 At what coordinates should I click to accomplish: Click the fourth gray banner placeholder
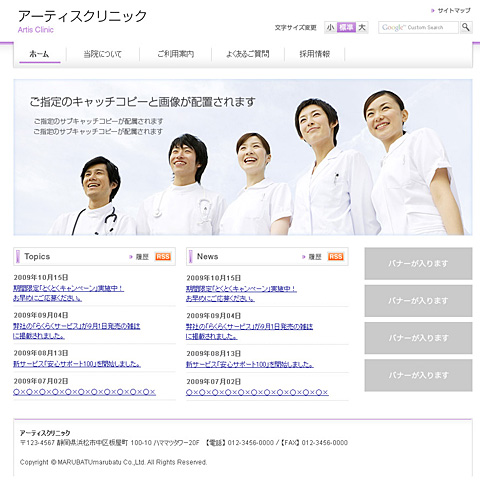click(418, 375)
